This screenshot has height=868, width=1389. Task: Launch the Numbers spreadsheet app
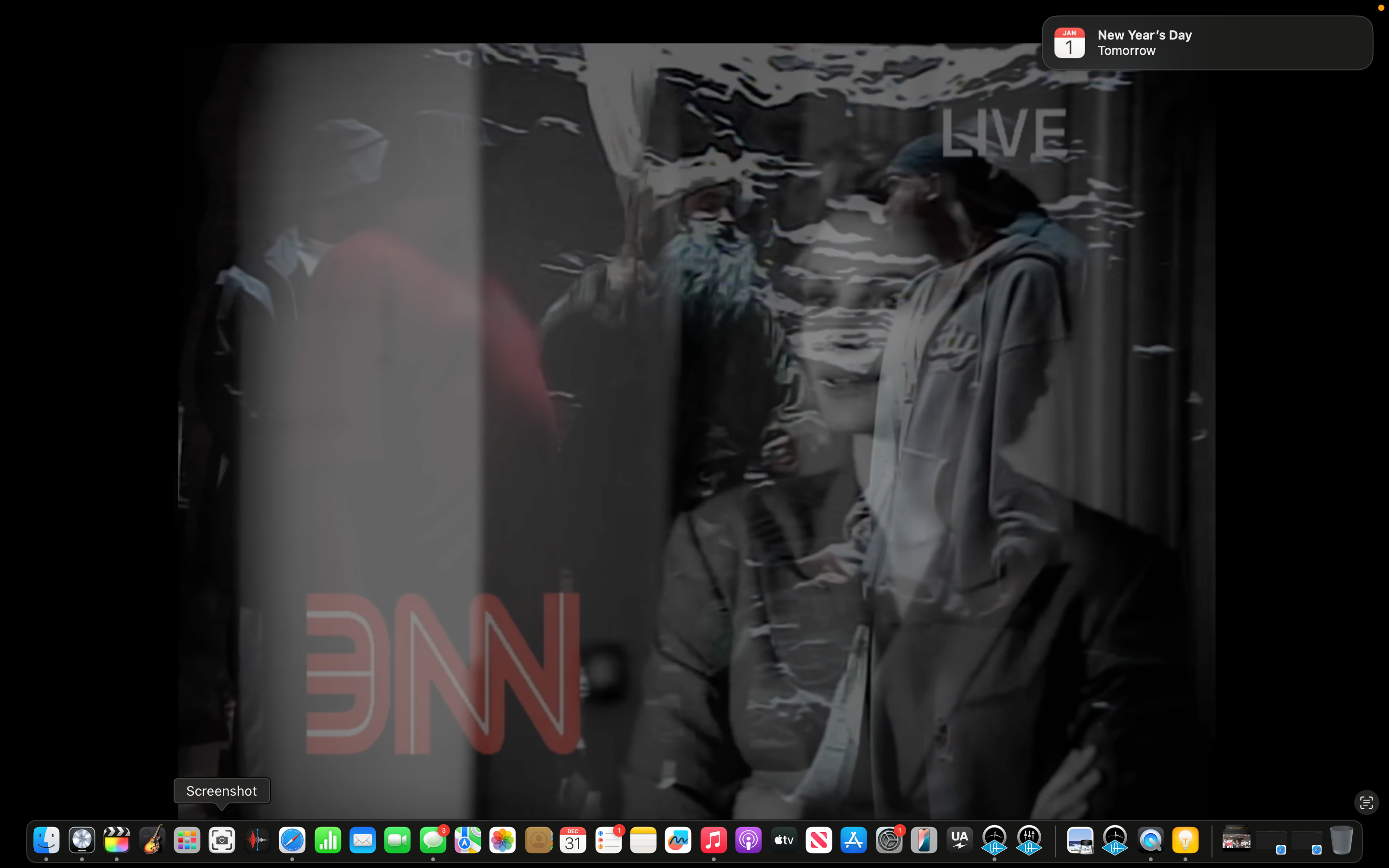pyautogui.click(x=327, y=841)
